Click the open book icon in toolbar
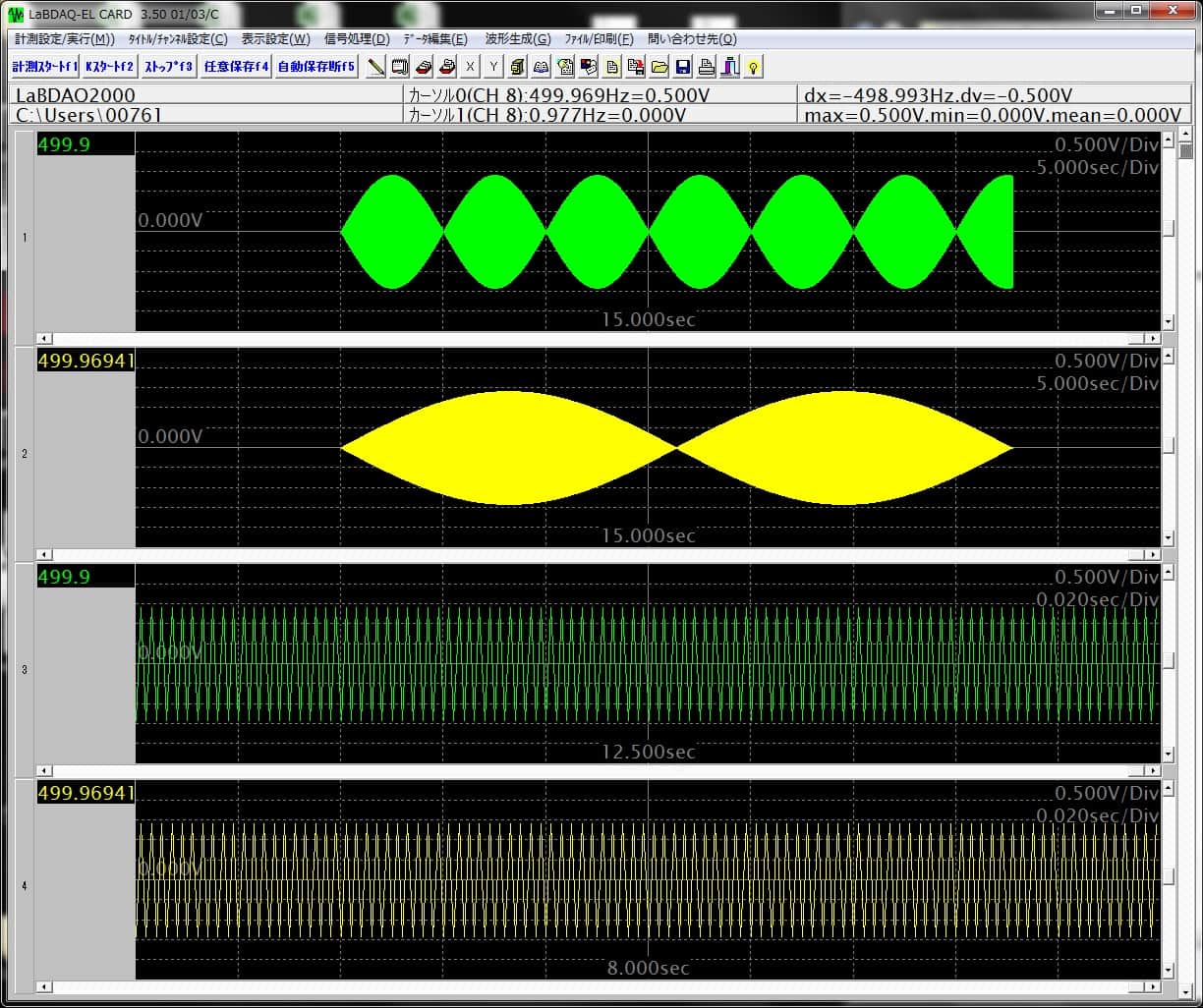This screenshot has height=1008, width=1203. [x=542, y=67]
